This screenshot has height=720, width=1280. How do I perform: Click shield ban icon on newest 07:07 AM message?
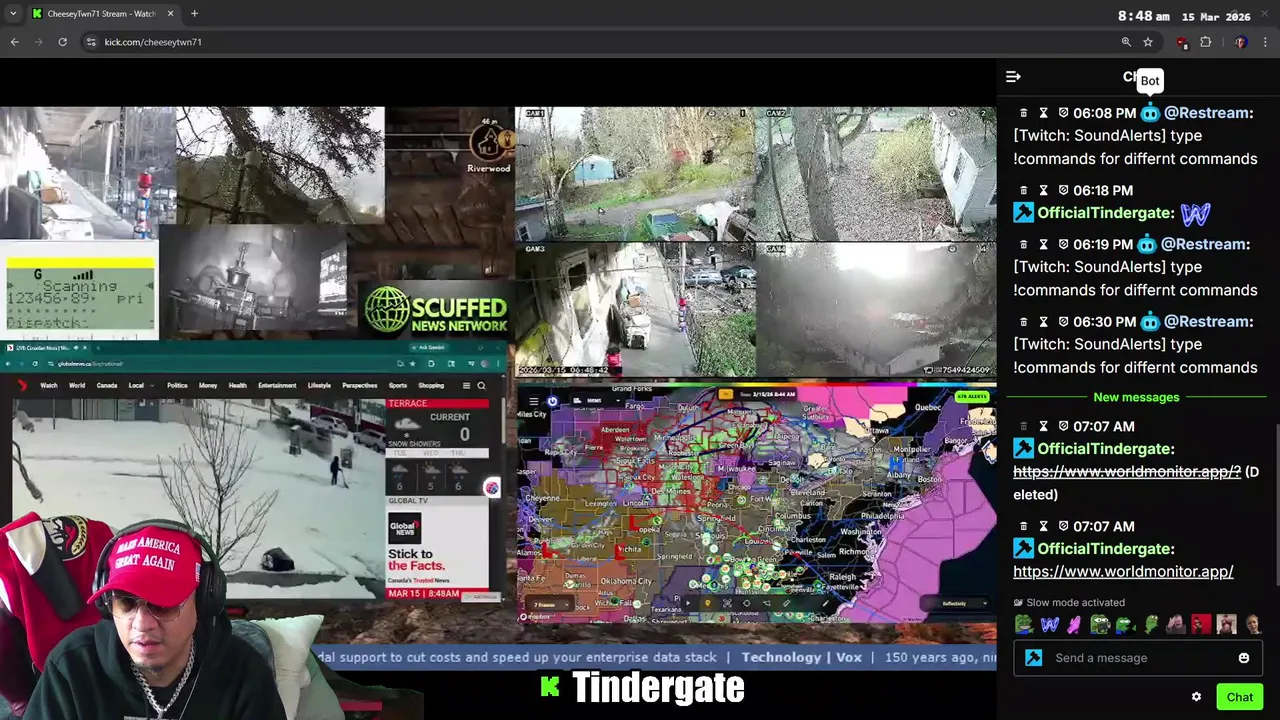point(1063,526)
